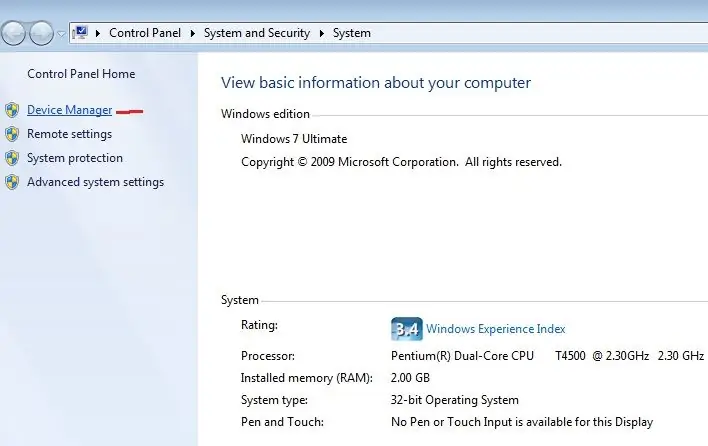This screenshot has width=708, height=446.
Task: Click shield icon beside Remote settings
Action: (x=12, y=134)
